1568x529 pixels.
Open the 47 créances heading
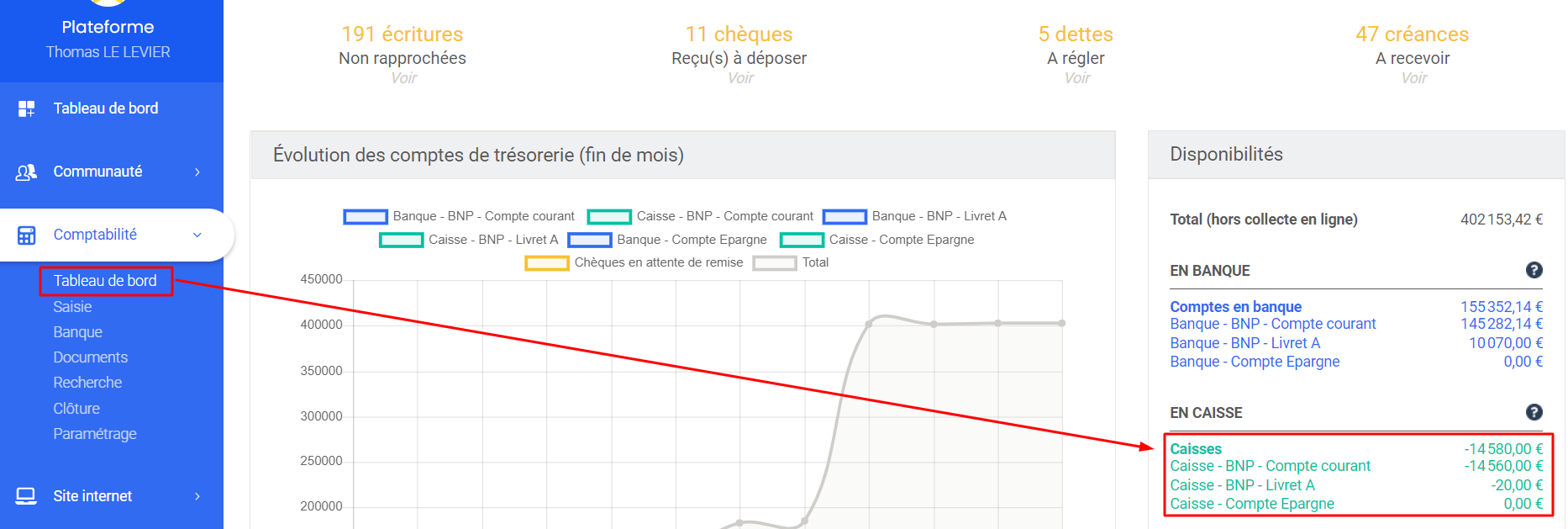pyautogui.click(x=1413, y=34)
